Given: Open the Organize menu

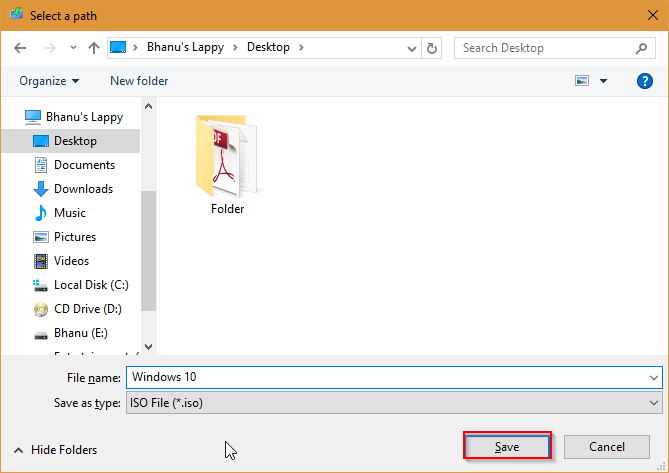Looking at the screenshot, I should [49, 81].
